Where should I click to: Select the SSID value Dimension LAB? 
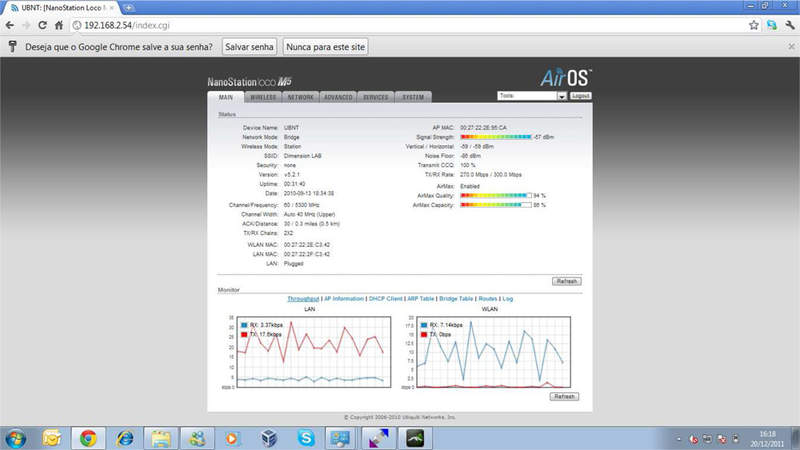click(303, 156)
